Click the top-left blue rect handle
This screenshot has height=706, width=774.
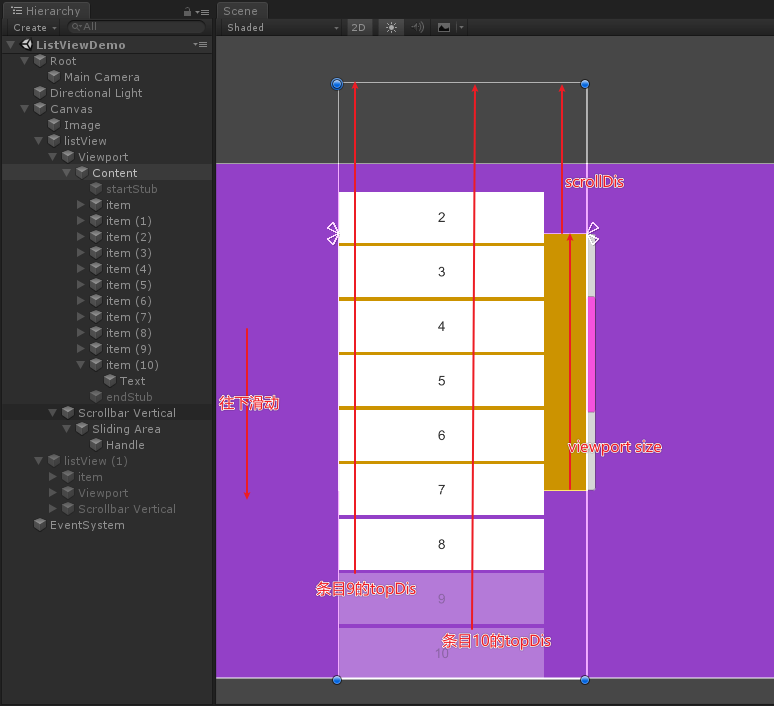pyautogui.click(x=337, y=84)
